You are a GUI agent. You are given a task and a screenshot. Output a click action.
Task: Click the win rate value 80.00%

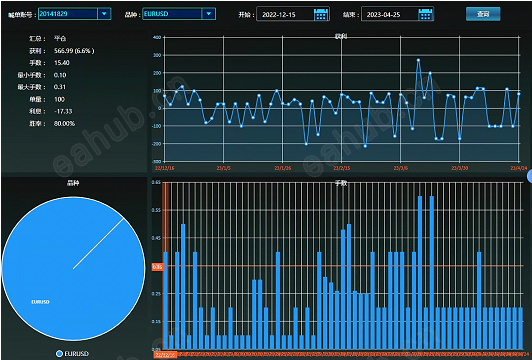[x=64, y=124]
